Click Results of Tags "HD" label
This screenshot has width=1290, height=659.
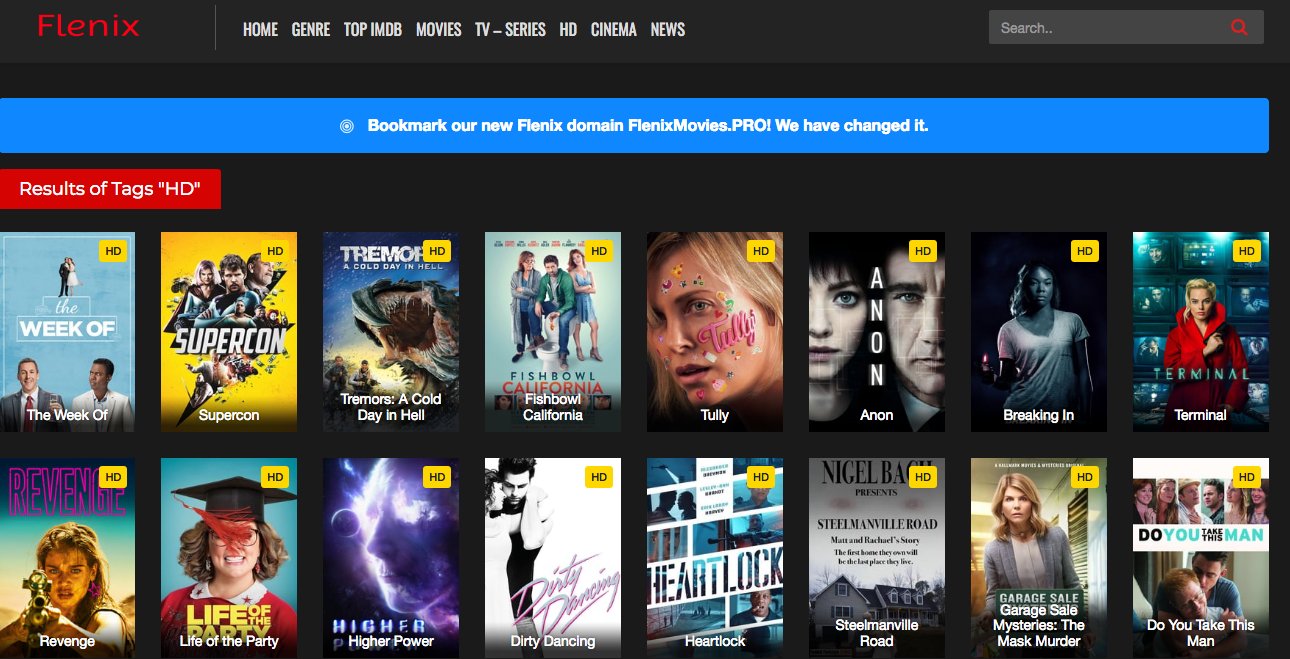click(110, 189)
